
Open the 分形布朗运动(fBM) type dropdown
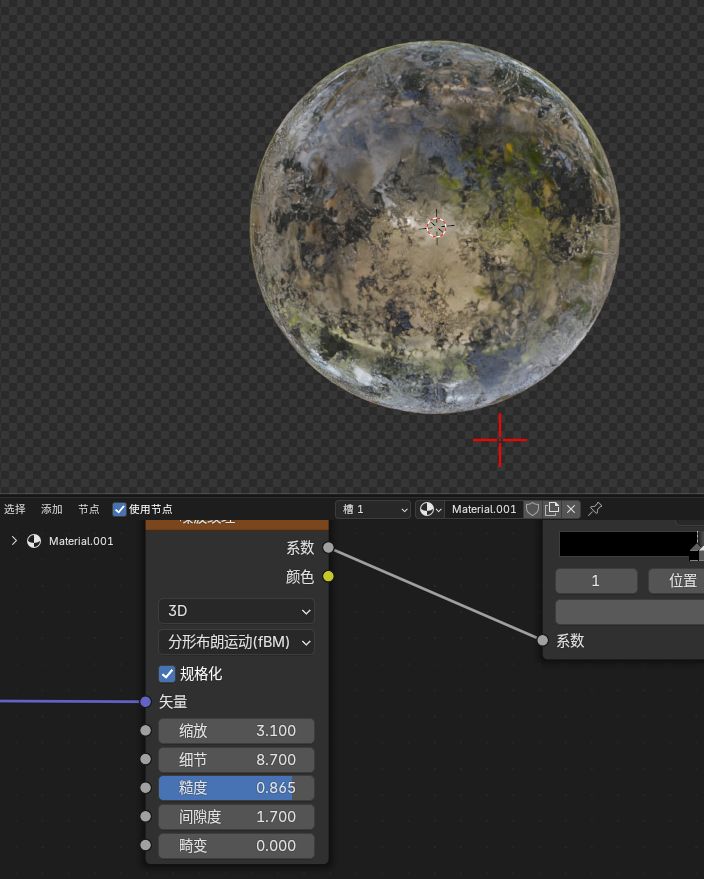[236, 642]
